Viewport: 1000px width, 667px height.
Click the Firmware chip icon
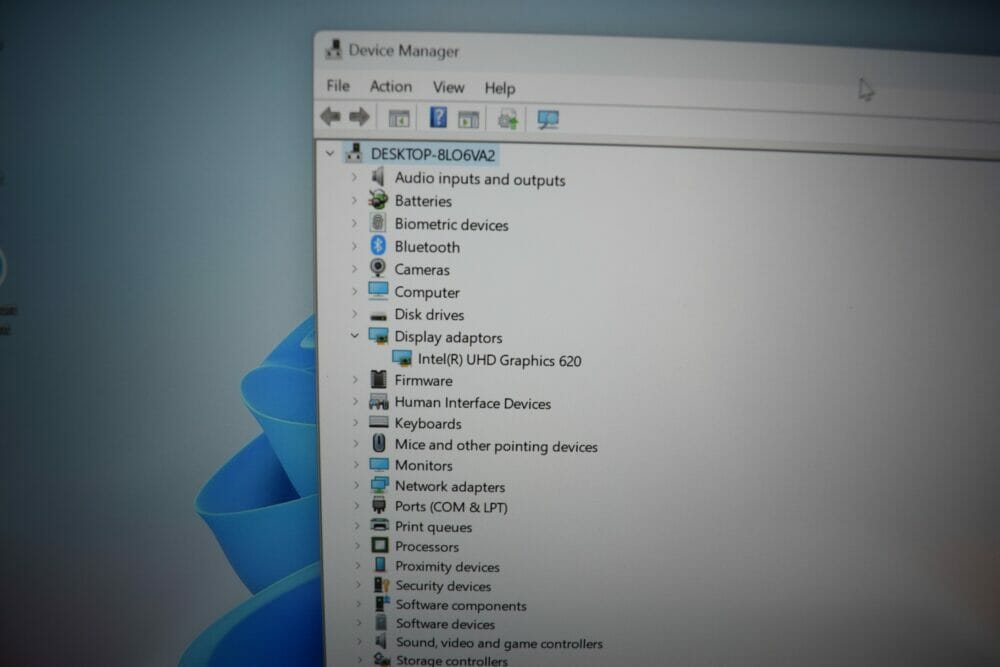(x=379, y=379)
